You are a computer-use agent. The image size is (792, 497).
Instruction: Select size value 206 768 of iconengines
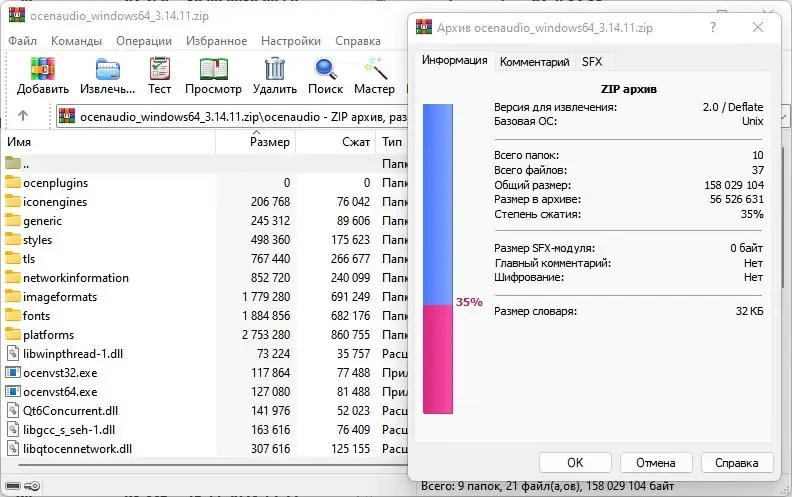pos(270,202)
